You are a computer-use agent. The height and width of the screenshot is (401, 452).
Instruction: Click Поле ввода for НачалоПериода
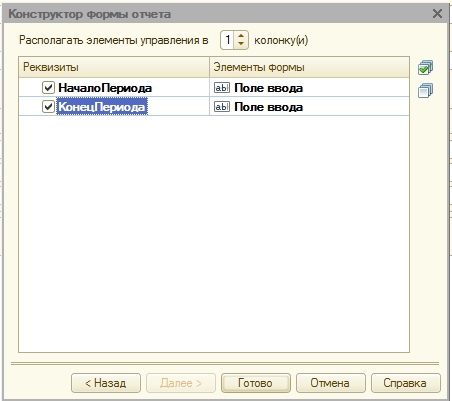(268, 88)
